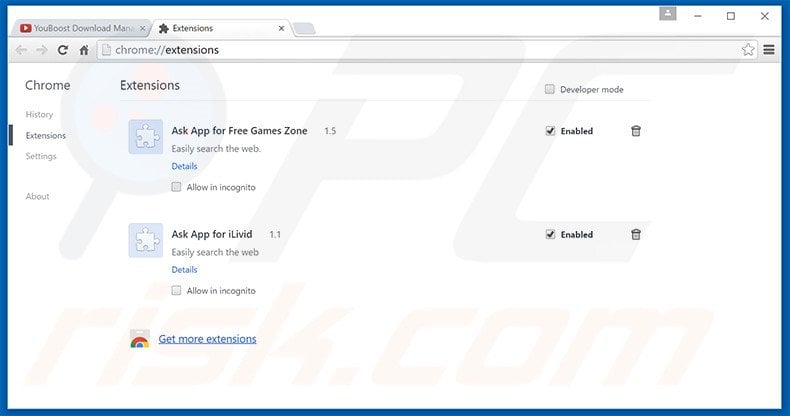Viewport: 790px width, 416px height.
Task: Select the Extensions browser tab
Action: point(222,28)
